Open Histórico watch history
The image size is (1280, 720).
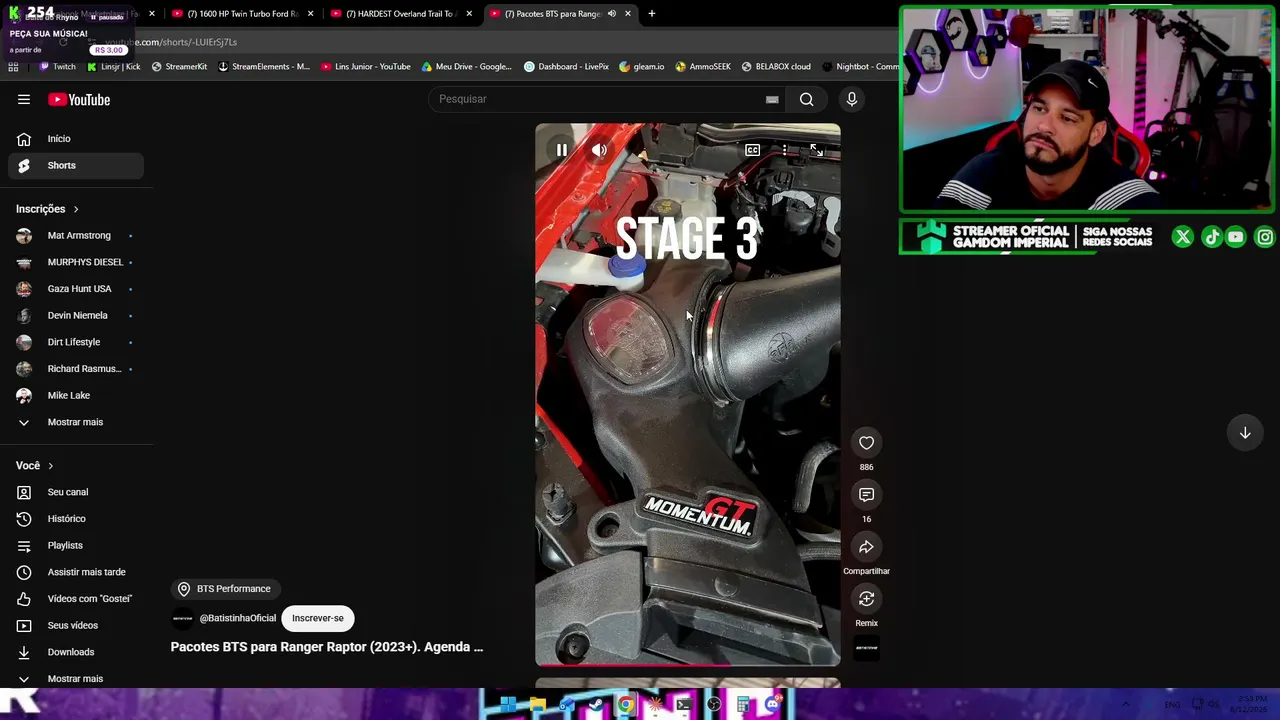[x=75, y=519]
